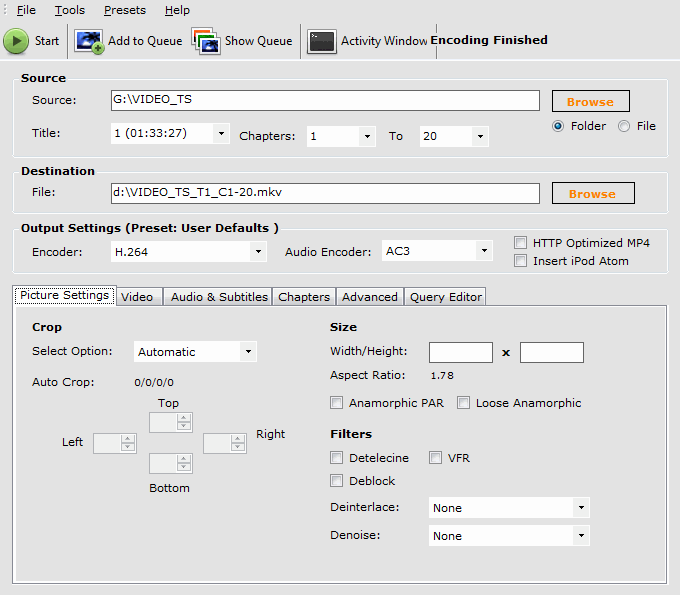This screenshot has width=680, height=595.
Task: Open the Tools menu
Action: click(70, 10)
